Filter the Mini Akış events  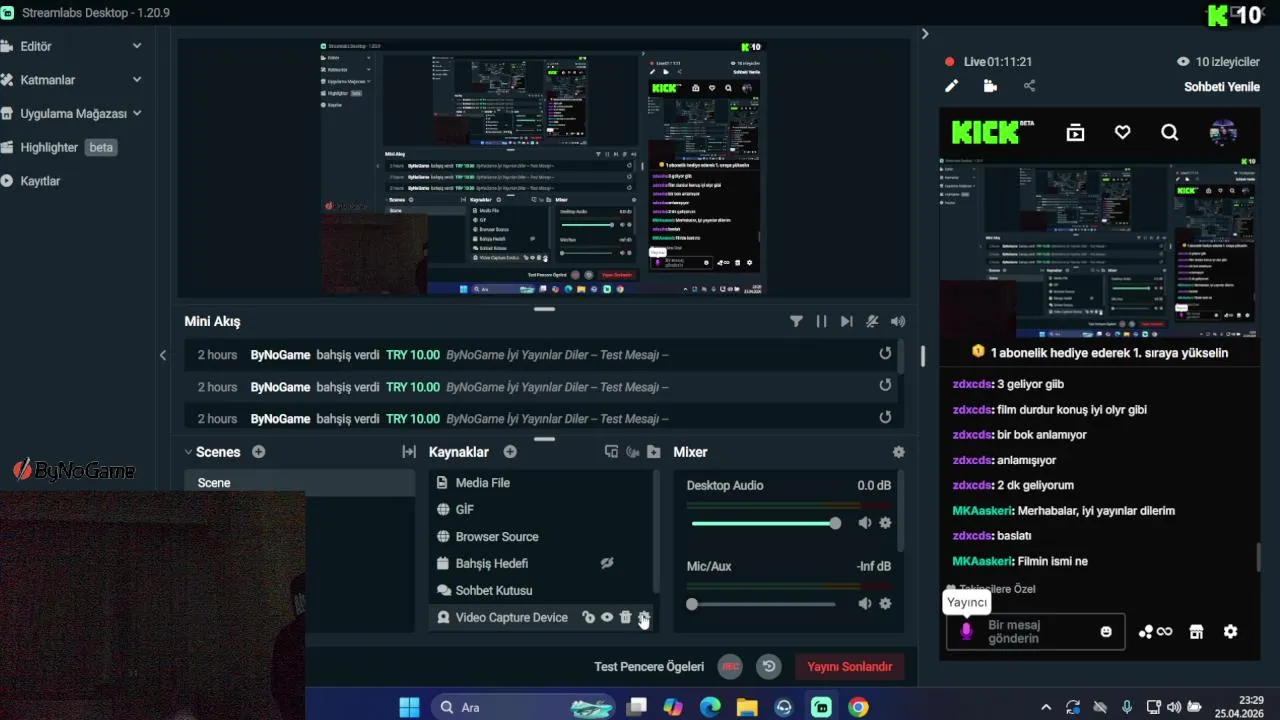pos(796,322)
